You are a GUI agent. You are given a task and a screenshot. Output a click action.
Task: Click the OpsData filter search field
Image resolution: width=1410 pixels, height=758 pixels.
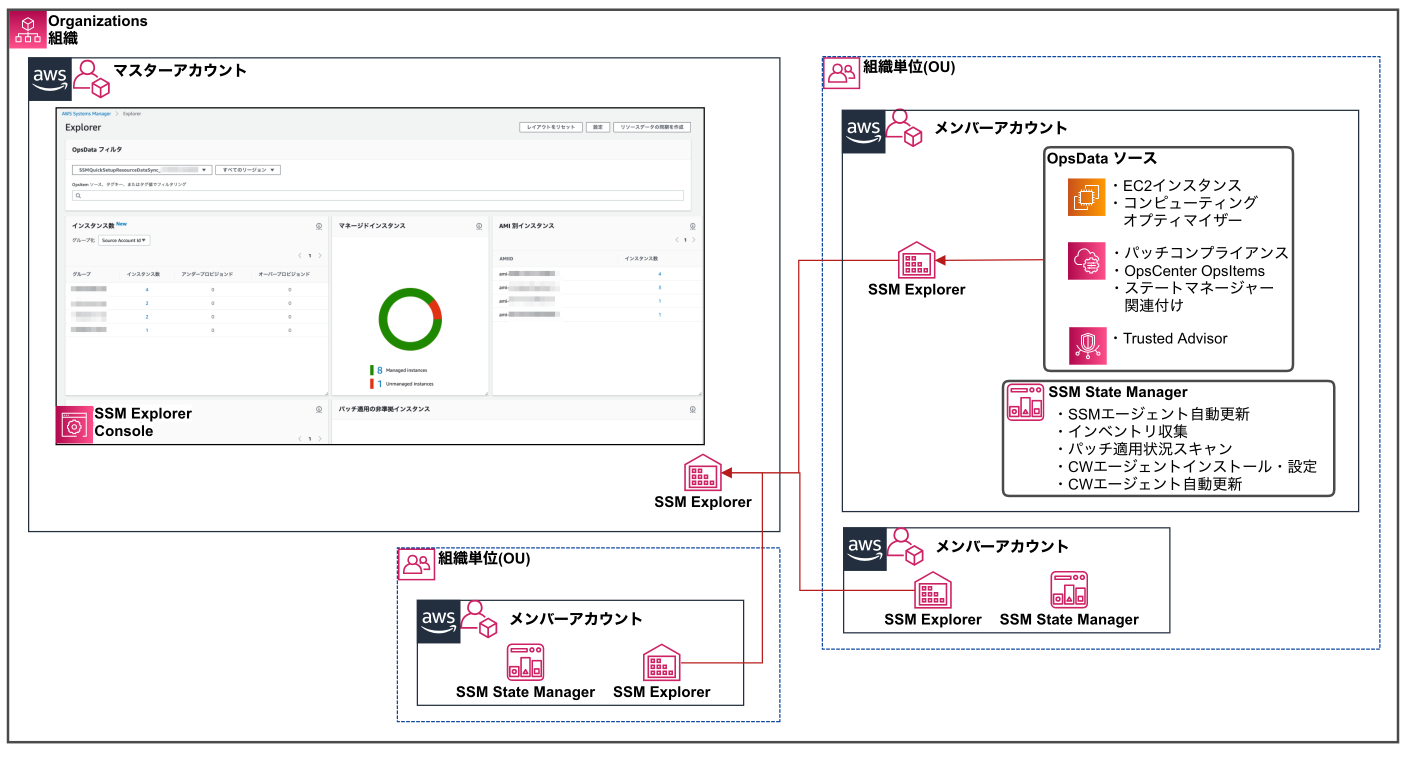(378, 196)
